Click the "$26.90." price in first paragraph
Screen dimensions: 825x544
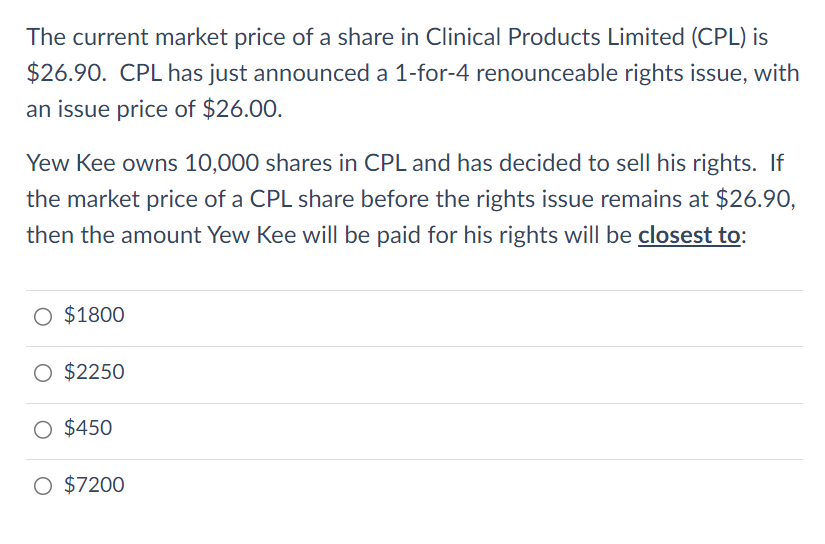tap(67, 73)
